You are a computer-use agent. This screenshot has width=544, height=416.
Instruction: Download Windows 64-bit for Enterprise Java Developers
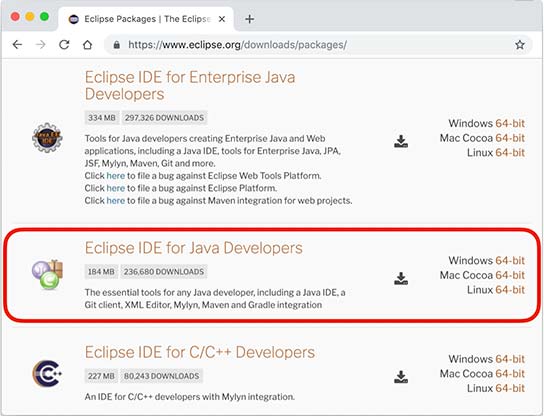coord(510,123)
